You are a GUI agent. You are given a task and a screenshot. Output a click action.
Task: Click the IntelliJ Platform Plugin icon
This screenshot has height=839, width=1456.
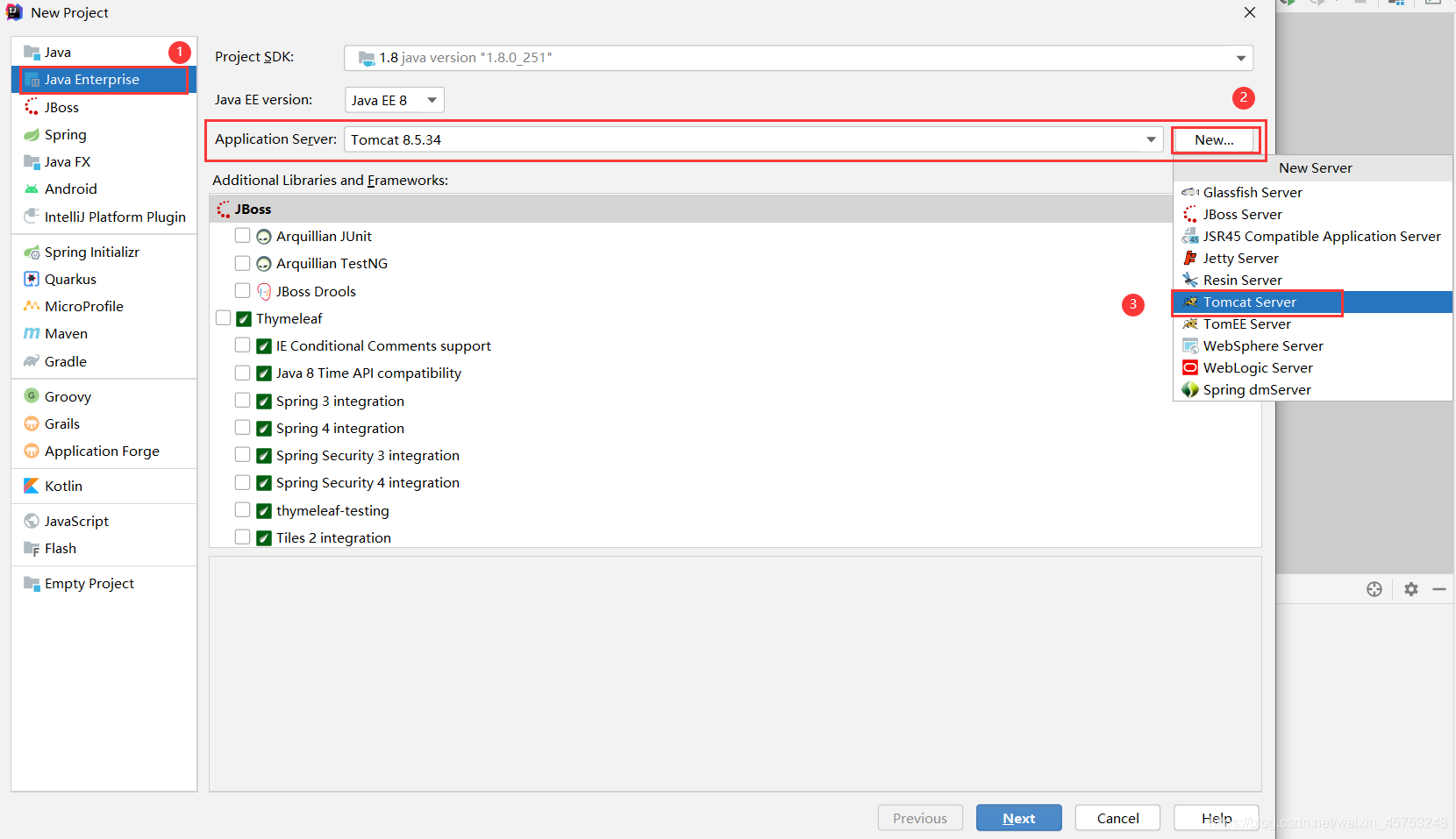coord(32,216)
